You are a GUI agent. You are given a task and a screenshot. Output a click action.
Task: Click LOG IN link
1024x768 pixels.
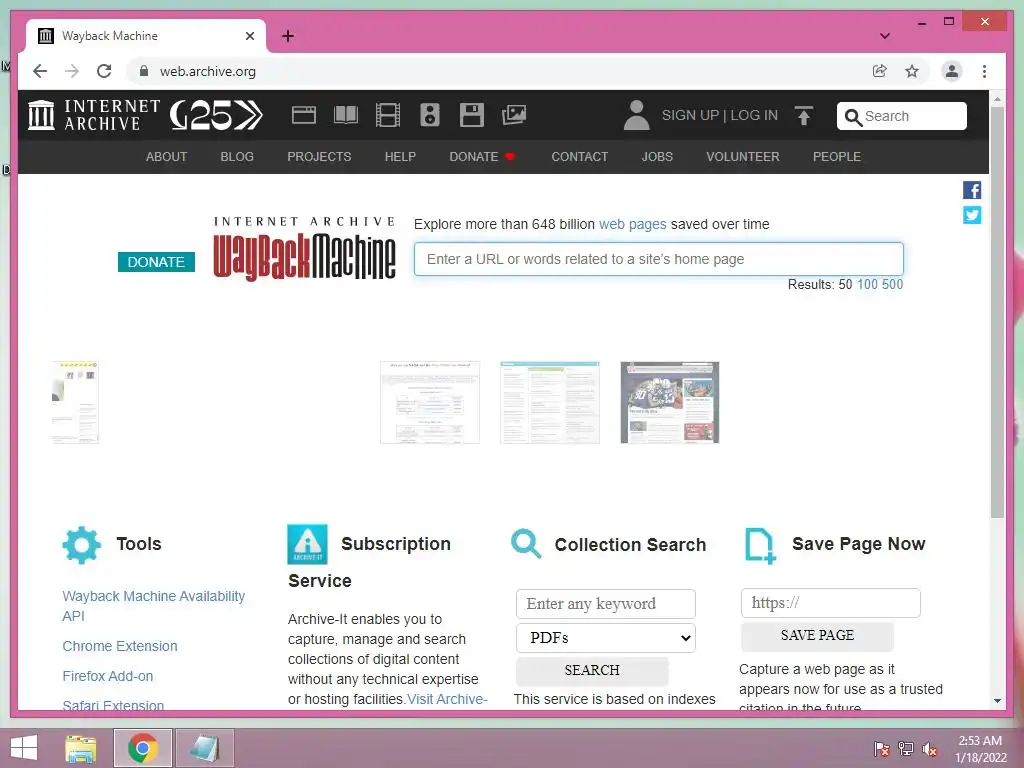point(754,116)
